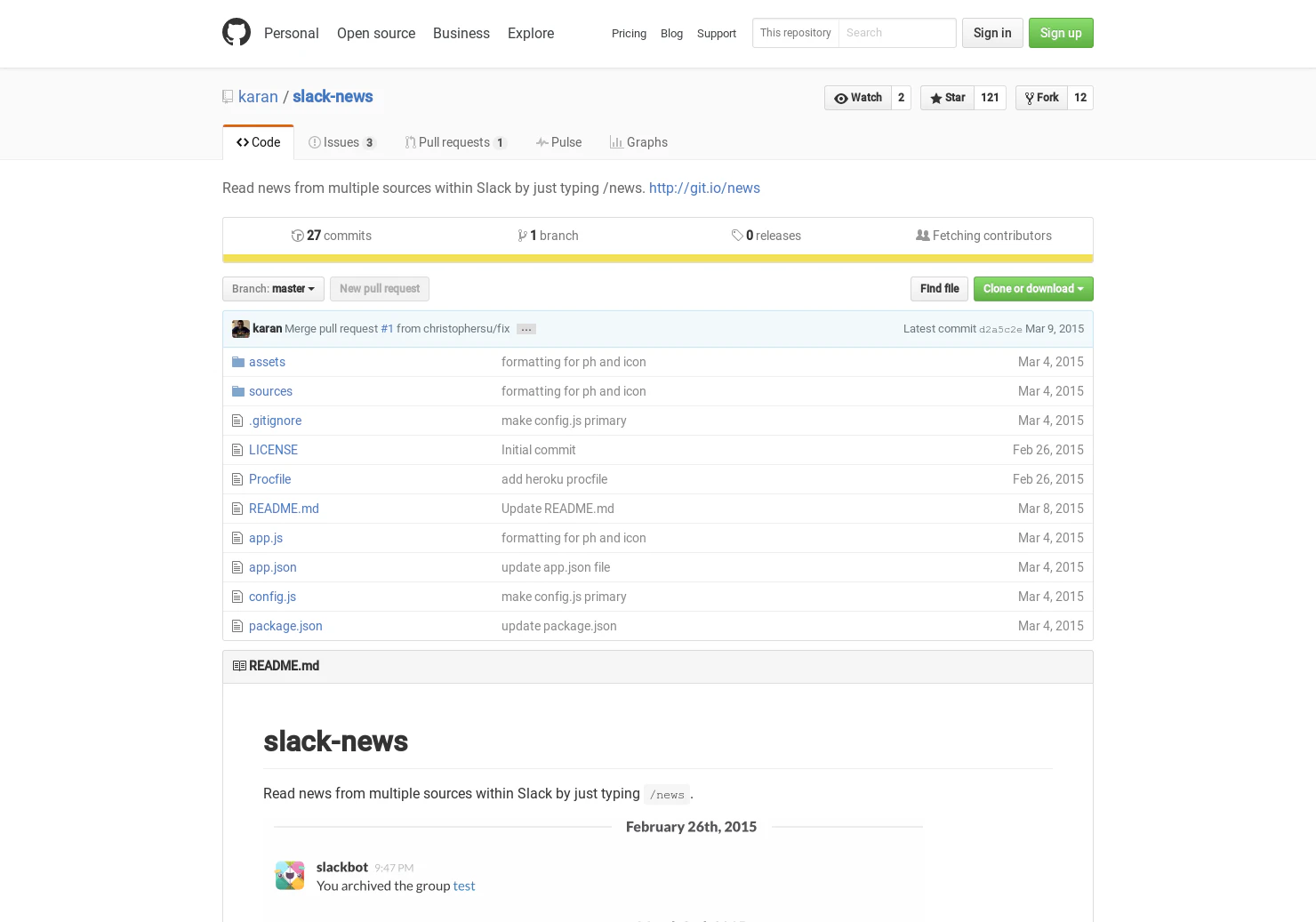The height and width of the screenshot is (922, 1316).
Task: Click the file icon next to .gitignore
Action: click(237, 421)
